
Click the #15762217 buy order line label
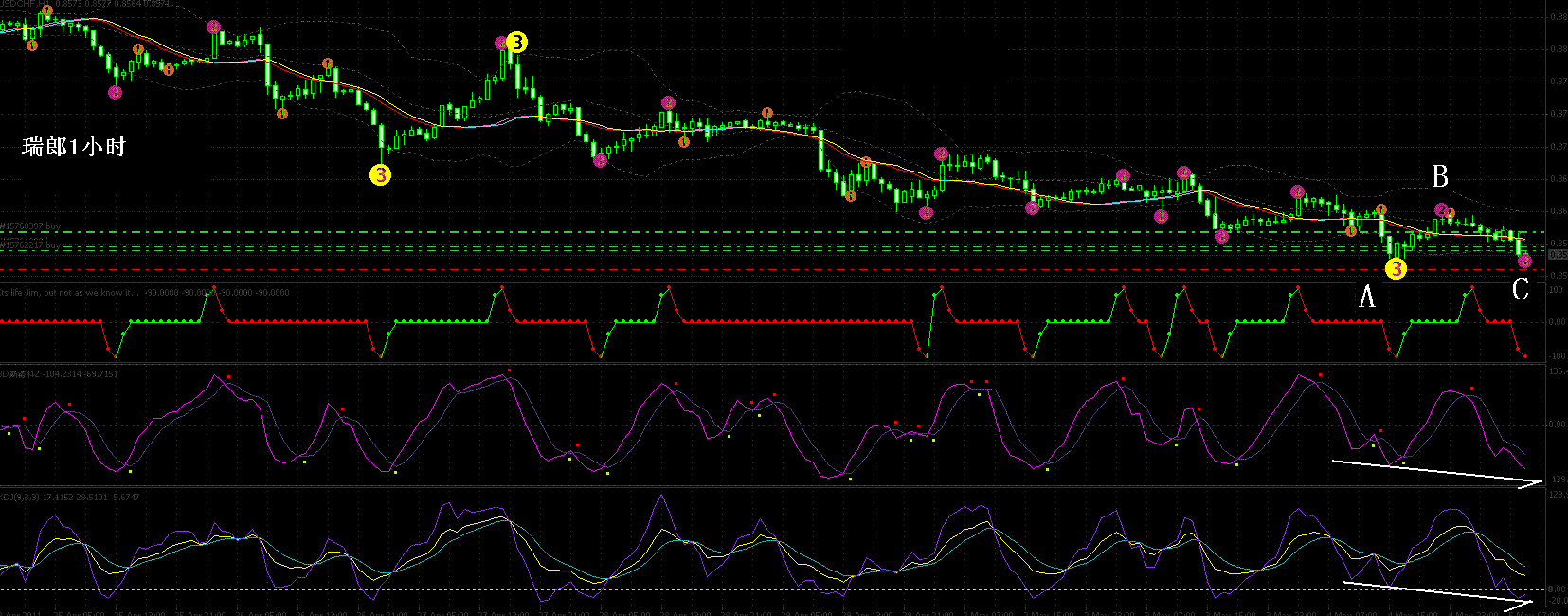tap(30, 245)
